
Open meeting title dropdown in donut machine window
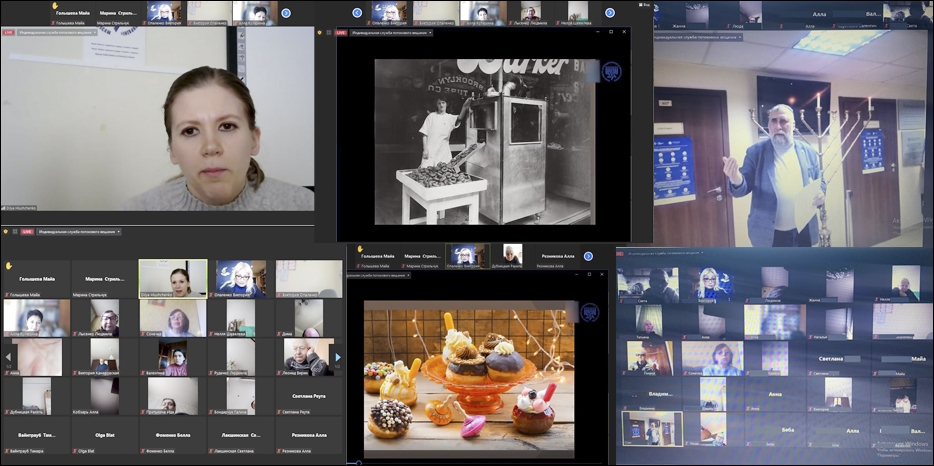click(391, 33)
